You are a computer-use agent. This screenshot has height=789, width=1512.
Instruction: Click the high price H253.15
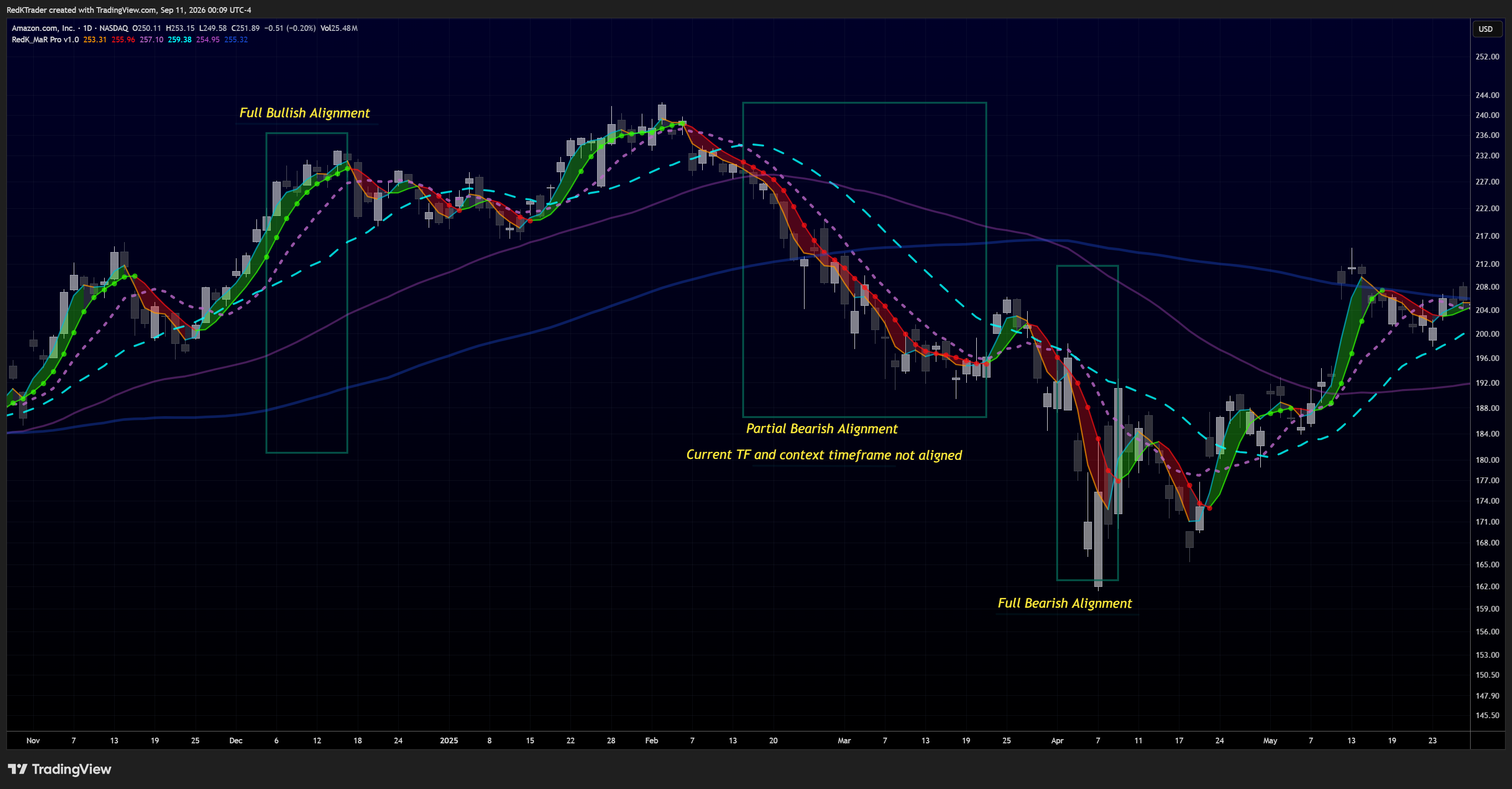pos(180,28)
